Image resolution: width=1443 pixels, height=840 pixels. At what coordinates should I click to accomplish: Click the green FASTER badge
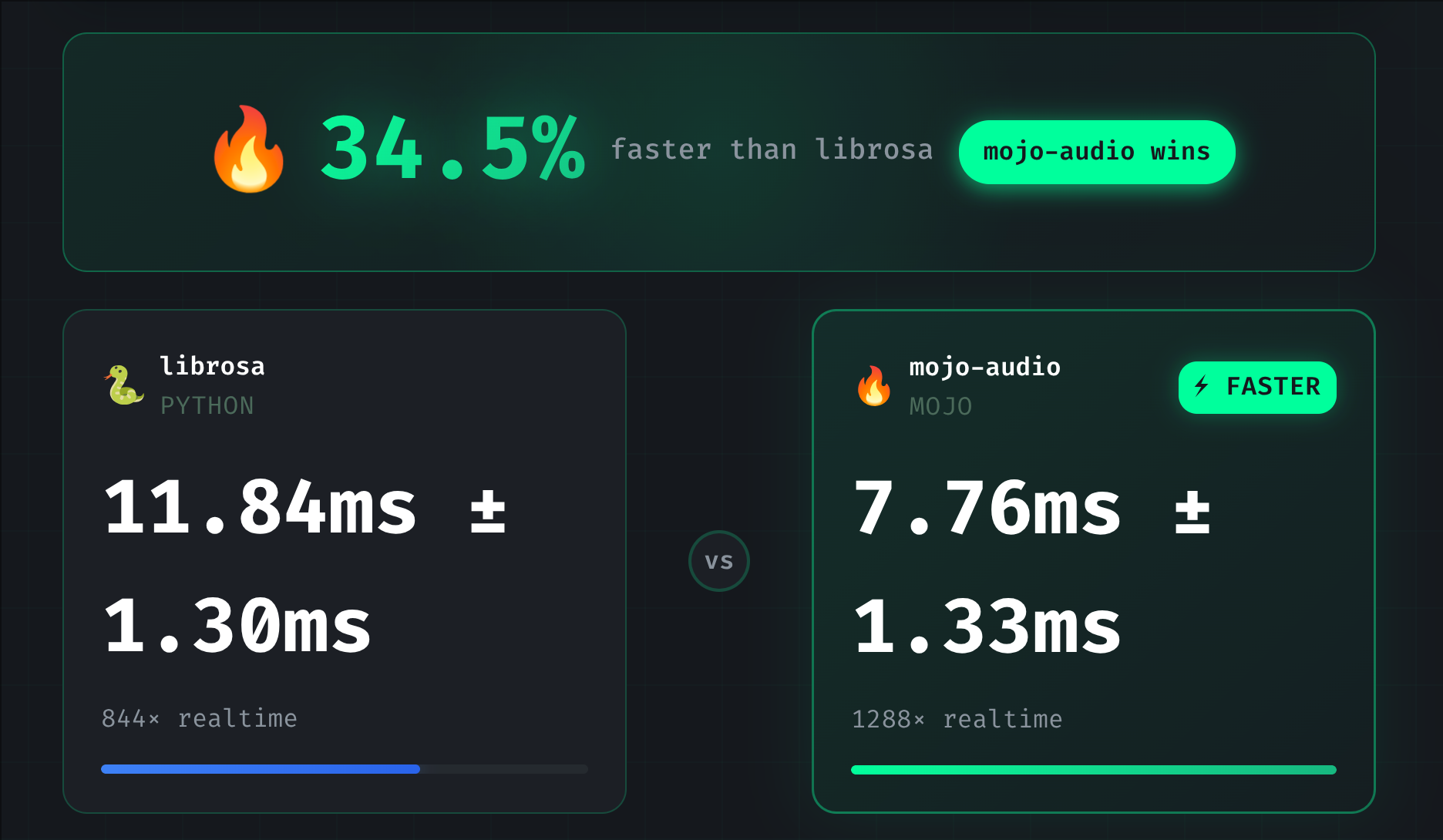pyautogui.click(x=1257, y=387)
